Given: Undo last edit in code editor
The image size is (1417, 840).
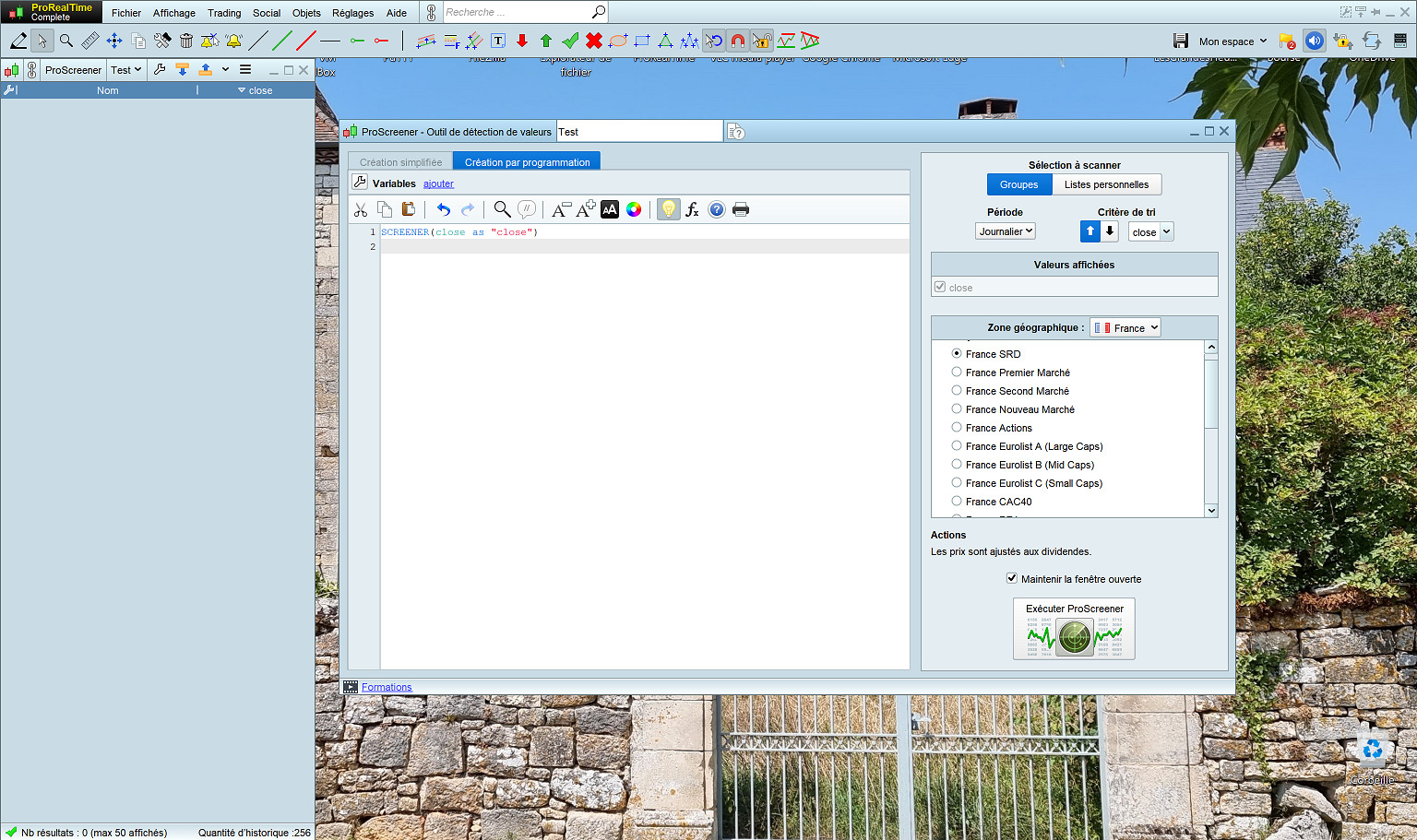Looking at the screenshot, I should click(x=444, y=209).
